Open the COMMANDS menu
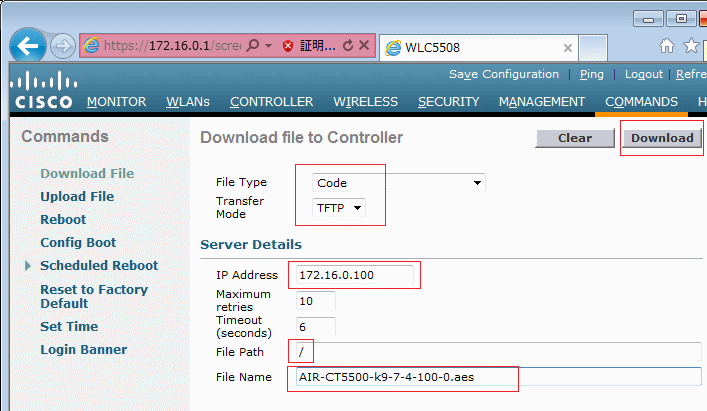 [x=641, y=102]
